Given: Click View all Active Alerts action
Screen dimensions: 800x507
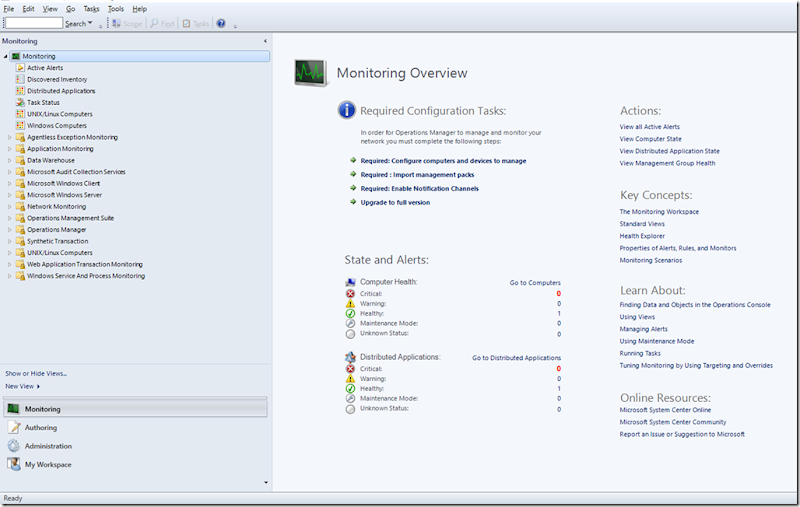Looking at the screenshot, I should coord(649,126).
